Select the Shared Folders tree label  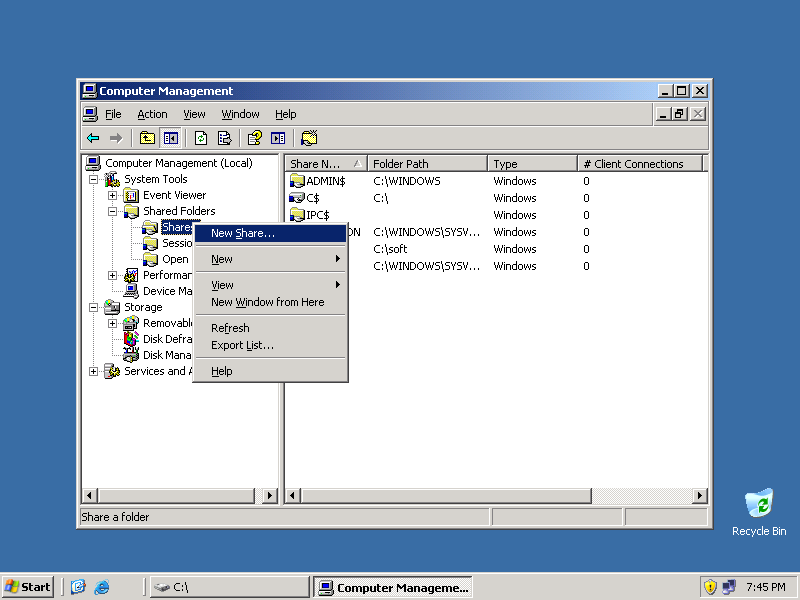(179, 211)
